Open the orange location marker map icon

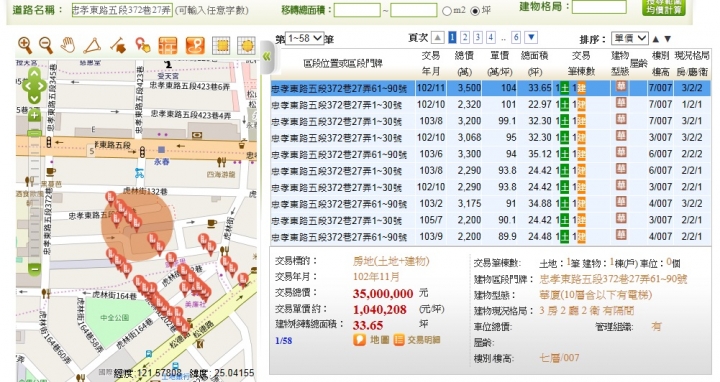pos(195,46)
